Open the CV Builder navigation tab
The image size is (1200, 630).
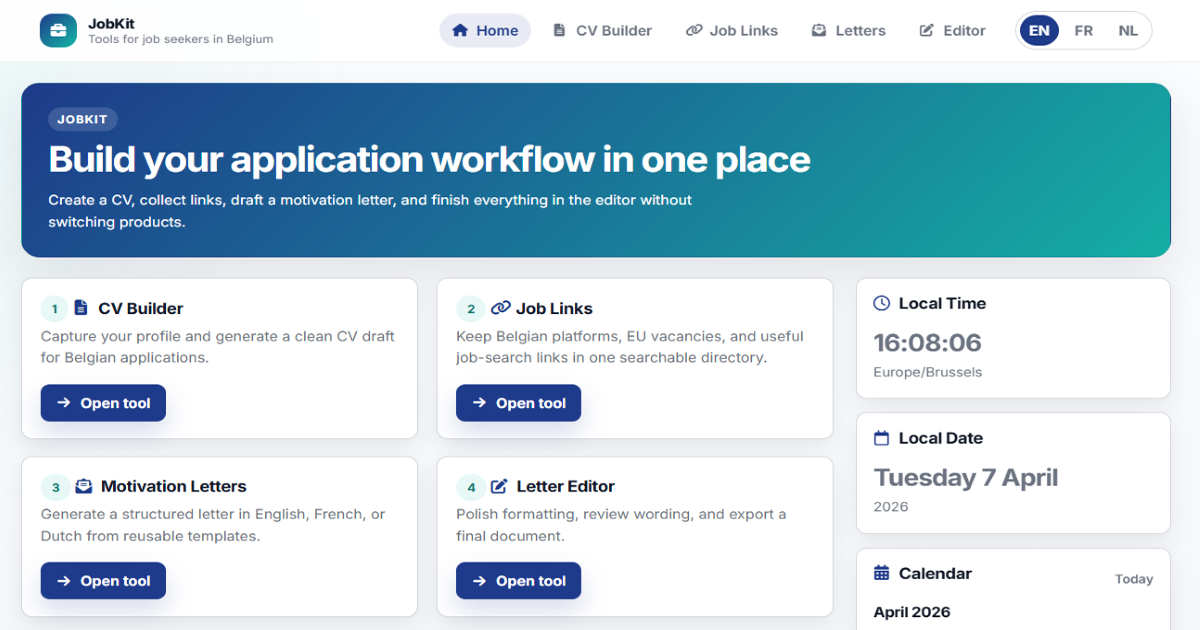602,30
